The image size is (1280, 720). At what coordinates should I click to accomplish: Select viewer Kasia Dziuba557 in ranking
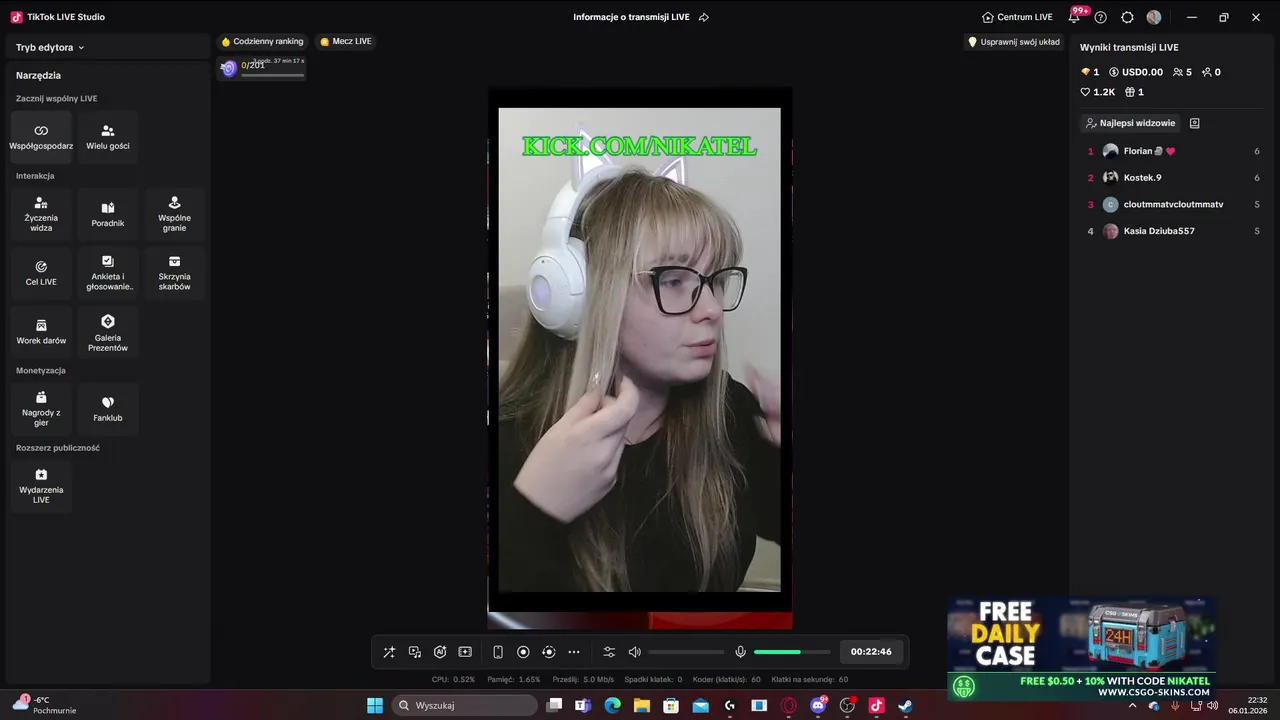coord(1174,231)
